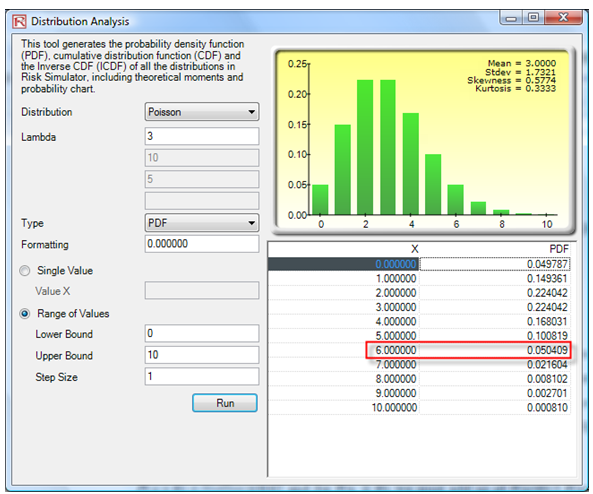This screenshot has height=494, width=593.
Task: Click the Lambda input field containing 3
Action: tap(202, 136)
